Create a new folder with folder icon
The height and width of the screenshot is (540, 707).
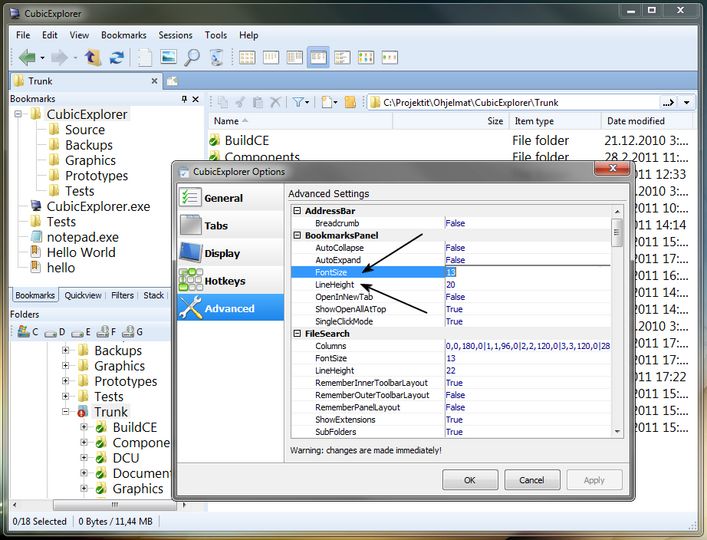(350, 103)
